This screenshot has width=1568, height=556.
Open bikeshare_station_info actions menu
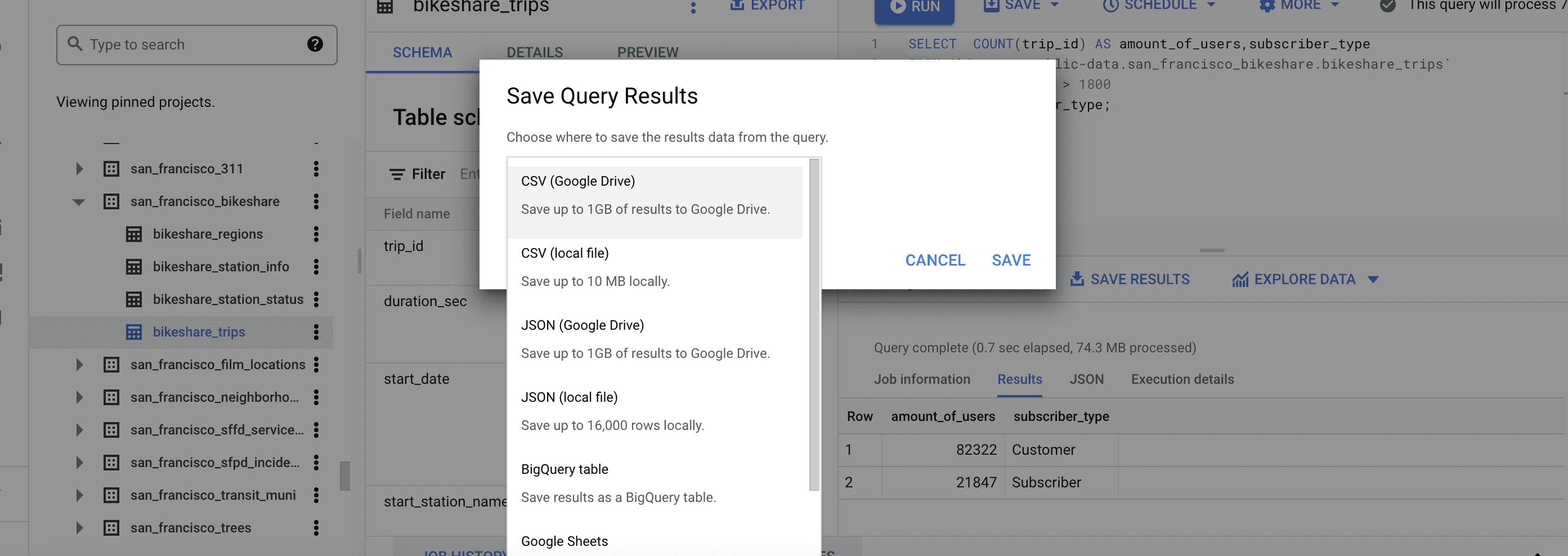coord(316,267)
